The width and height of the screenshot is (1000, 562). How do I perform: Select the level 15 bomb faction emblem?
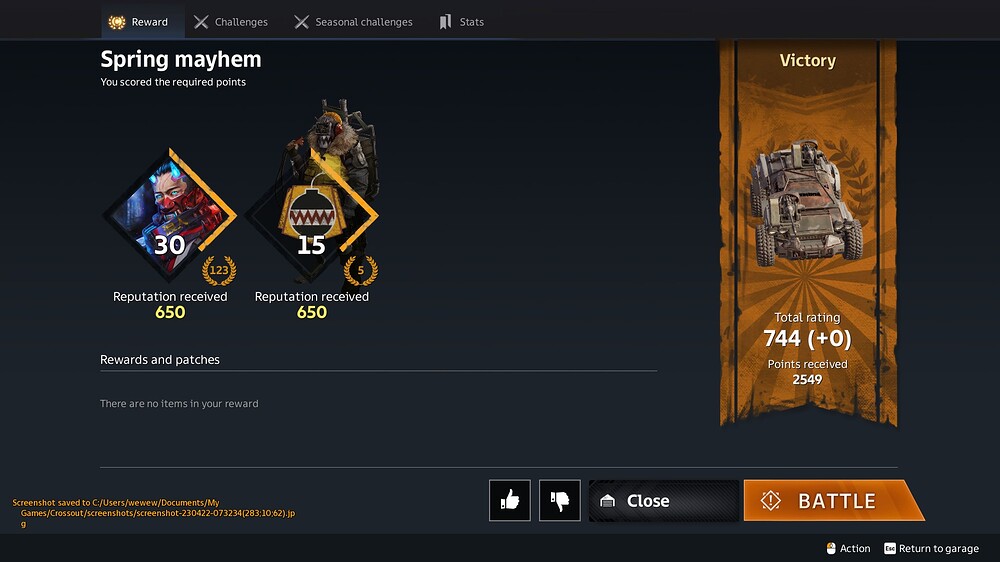(311, 216)
